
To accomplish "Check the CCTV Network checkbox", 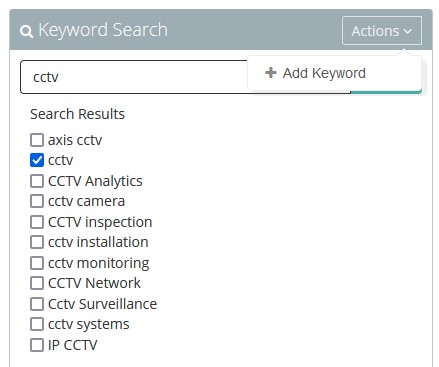I will click(37, 283).
